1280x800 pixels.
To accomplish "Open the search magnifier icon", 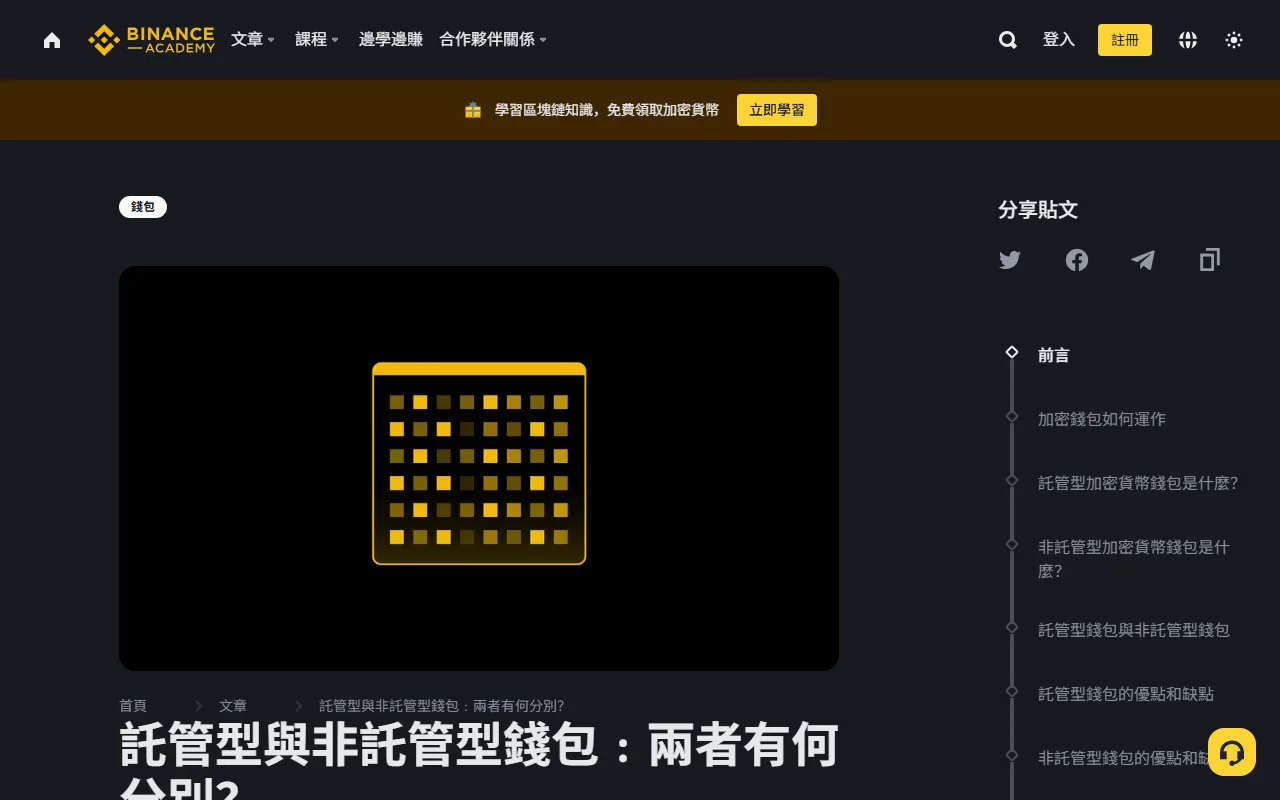I will point(1008,40).
